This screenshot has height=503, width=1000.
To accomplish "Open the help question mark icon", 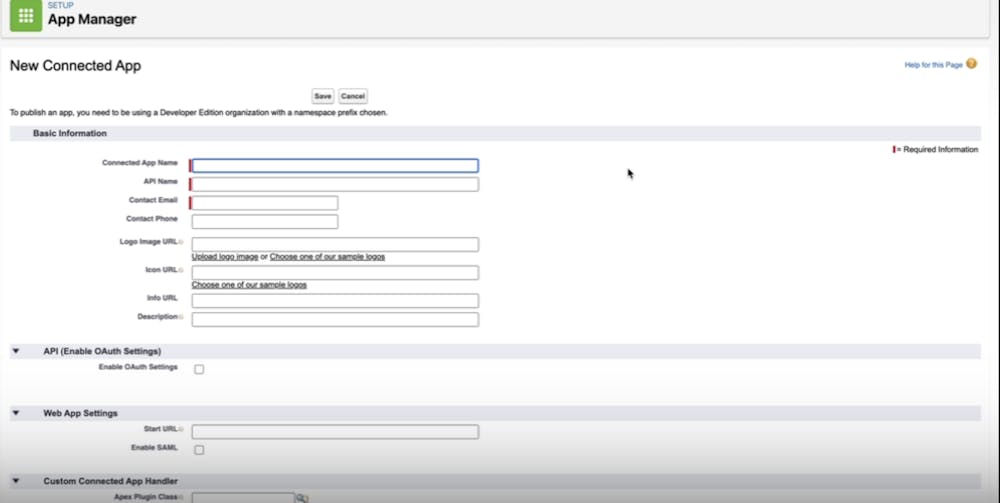I will 971,64.
